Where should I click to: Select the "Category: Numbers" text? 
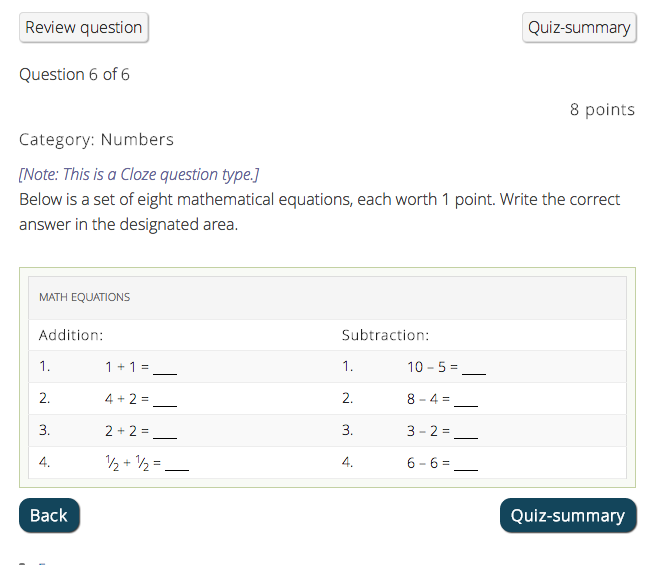point(97,140)
